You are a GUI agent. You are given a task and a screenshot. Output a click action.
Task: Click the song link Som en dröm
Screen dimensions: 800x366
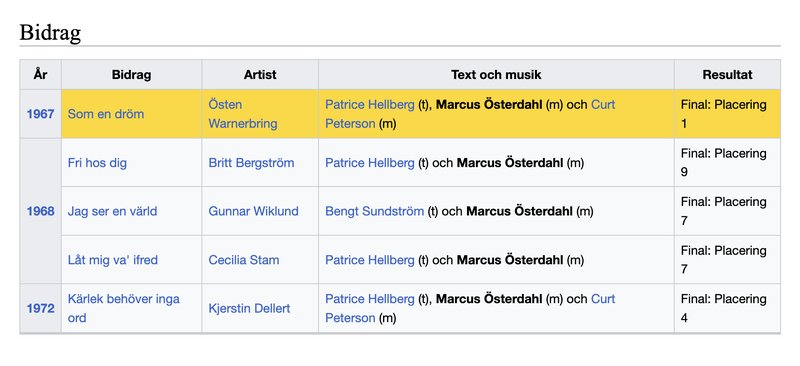(106, 114)
